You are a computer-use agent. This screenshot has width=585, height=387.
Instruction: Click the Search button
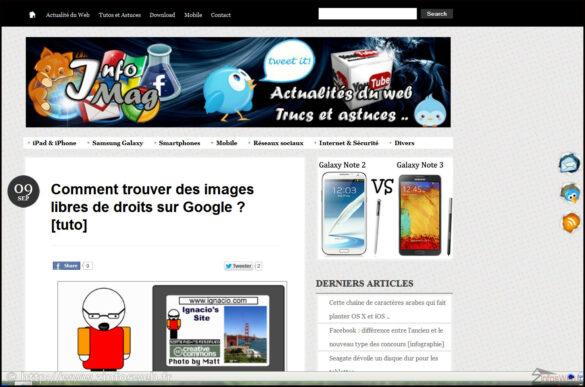point(437,14)
